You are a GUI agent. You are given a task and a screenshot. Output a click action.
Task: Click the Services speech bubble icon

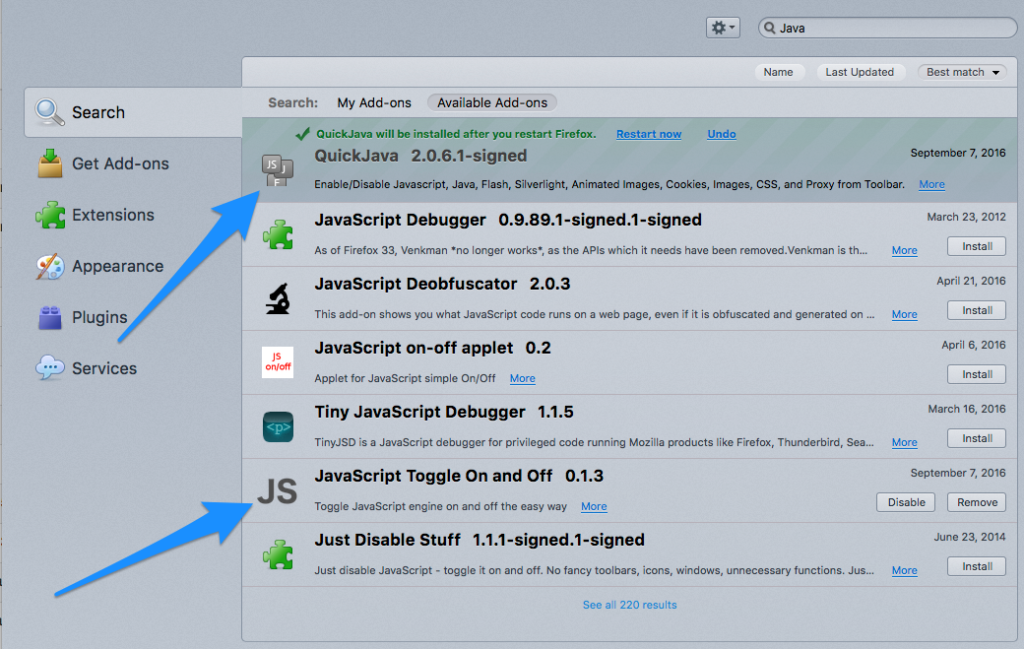point(50,368)
